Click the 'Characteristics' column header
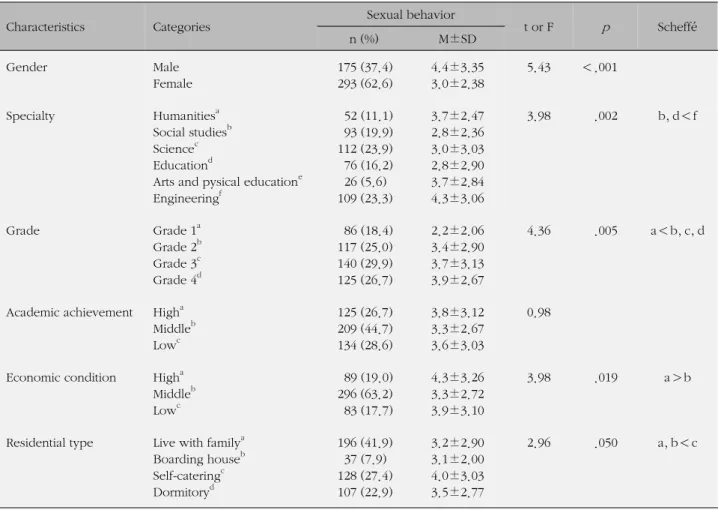The height and width of the screenshot is (510, 718). (x=45, y=27)
